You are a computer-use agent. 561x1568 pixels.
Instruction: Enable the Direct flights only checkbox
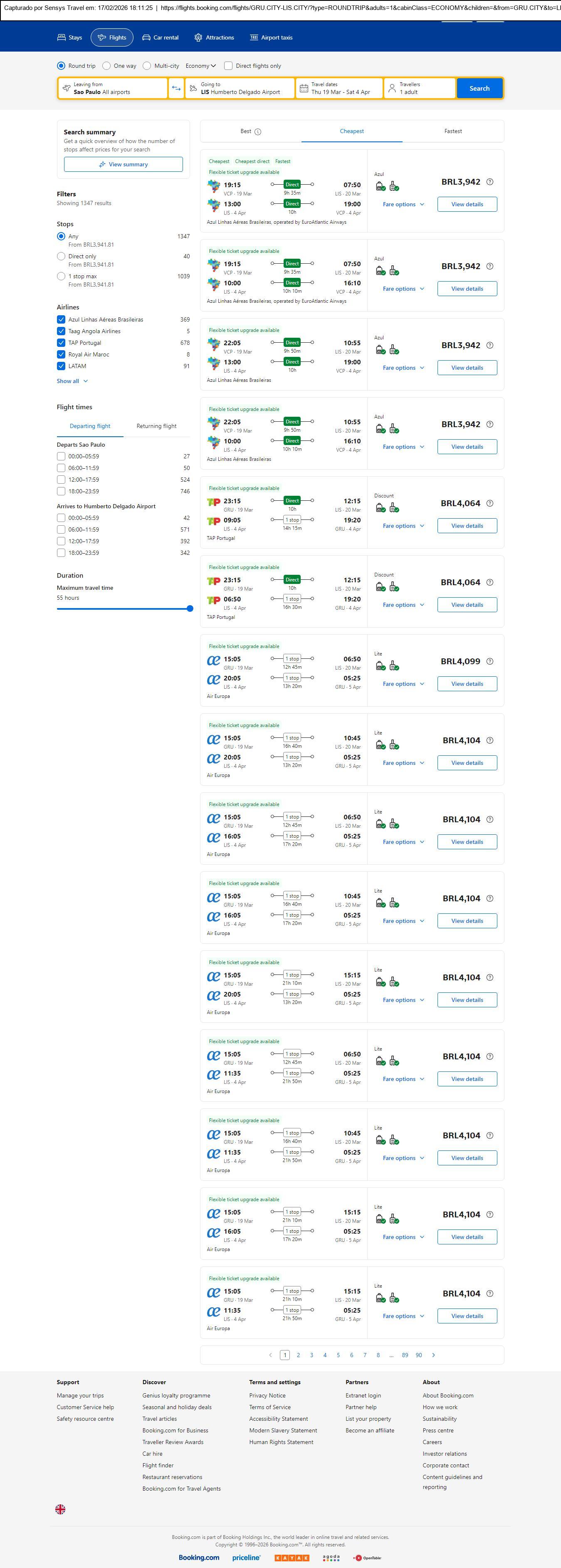[228, 66]
